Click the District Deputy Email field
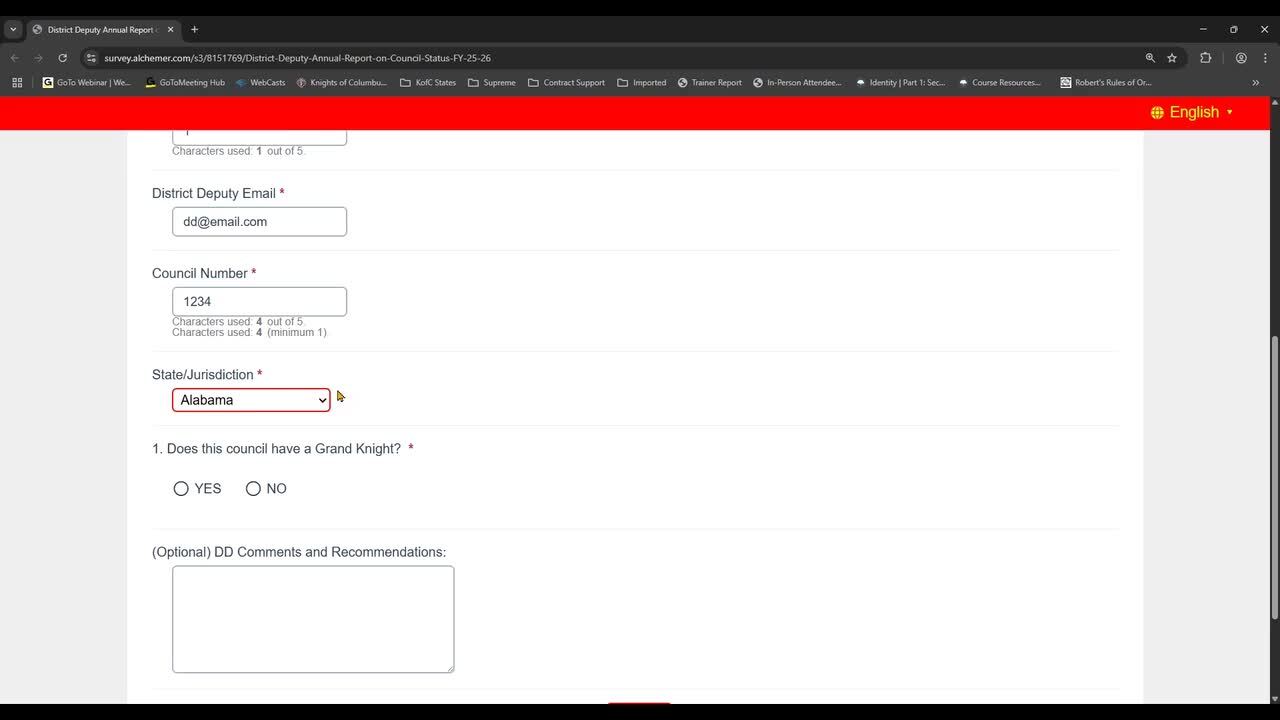The image size is (1280, 720). point(259,222)
